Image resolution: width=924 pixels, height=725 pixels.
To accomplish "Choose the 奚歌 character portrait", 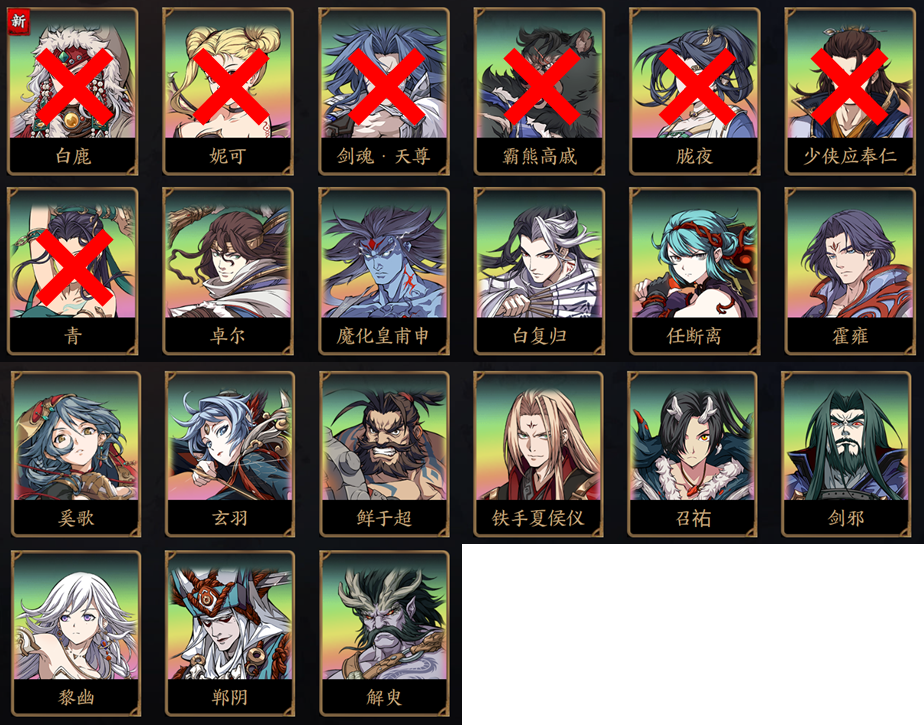I will click(x=76, y=454).
